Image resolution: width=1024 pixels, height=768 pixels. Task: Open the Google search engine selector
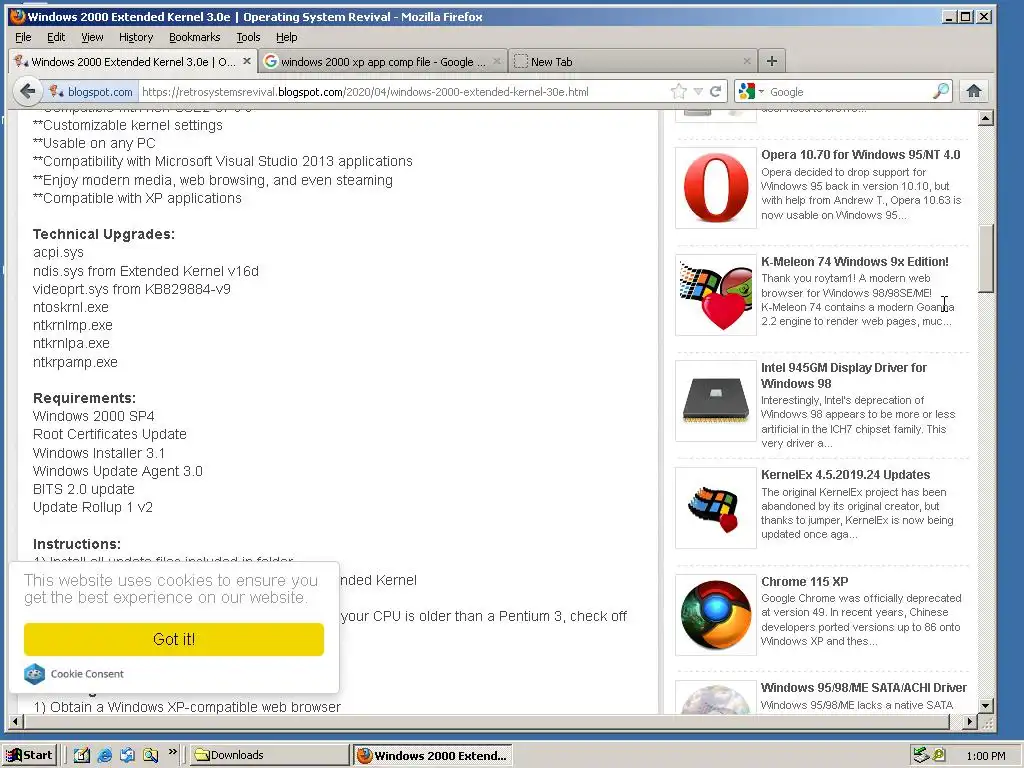click(750, 91)
